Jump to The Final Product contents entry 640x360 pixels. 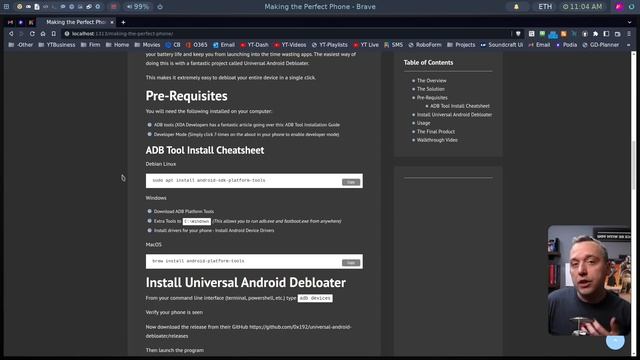tap(436, 131)
